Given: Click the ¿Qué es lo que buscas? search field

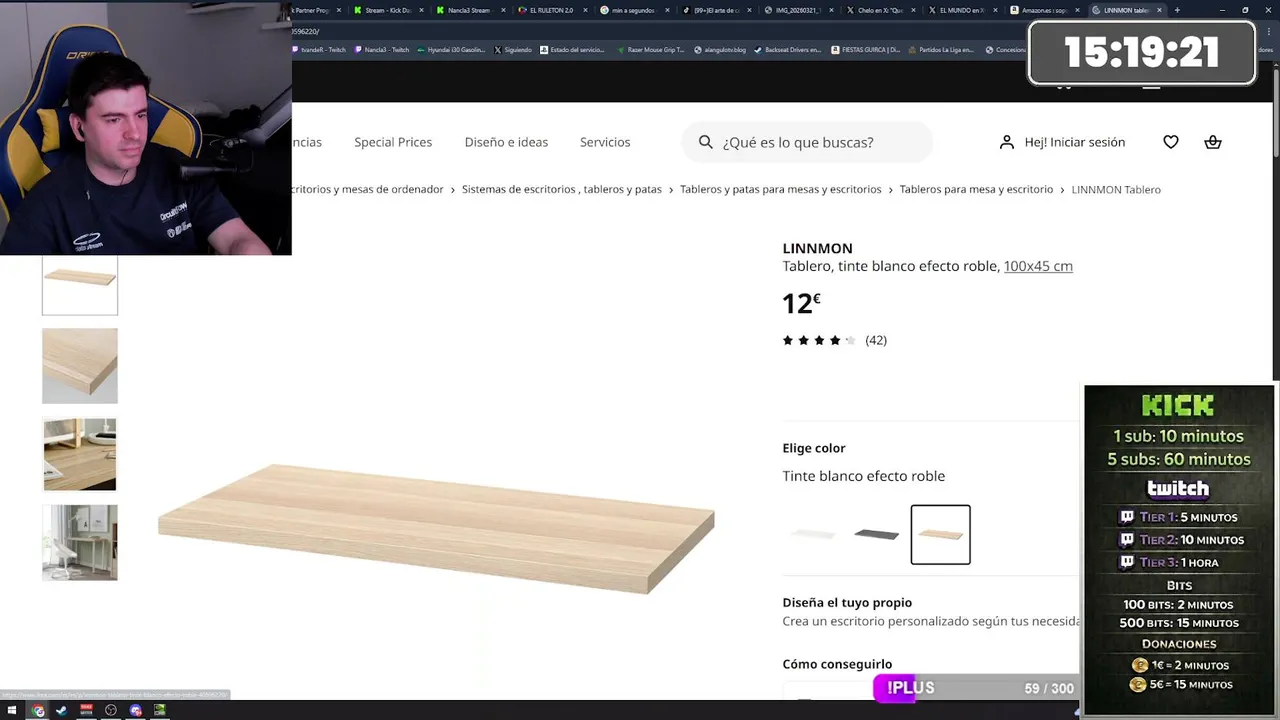Looking at the screenshot, I should (807, 142).
